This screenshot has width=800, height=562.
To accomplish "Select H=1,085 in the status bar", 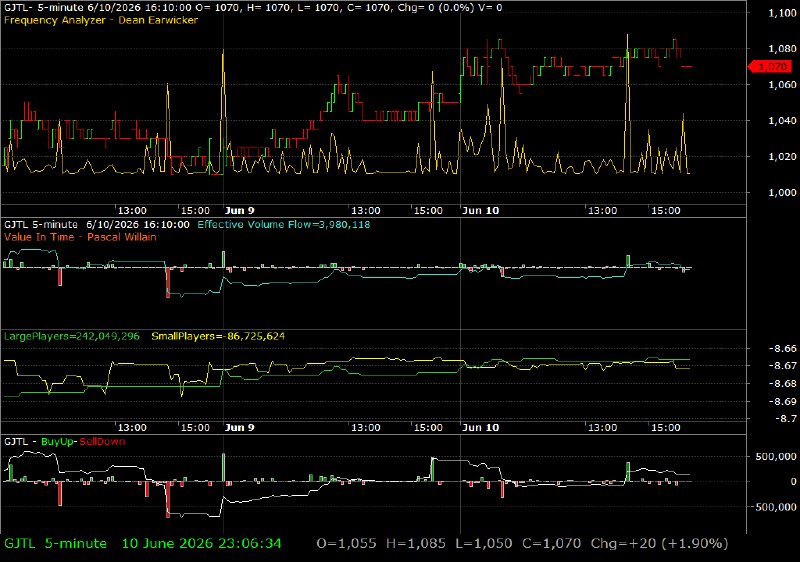I will click(415, 544).
